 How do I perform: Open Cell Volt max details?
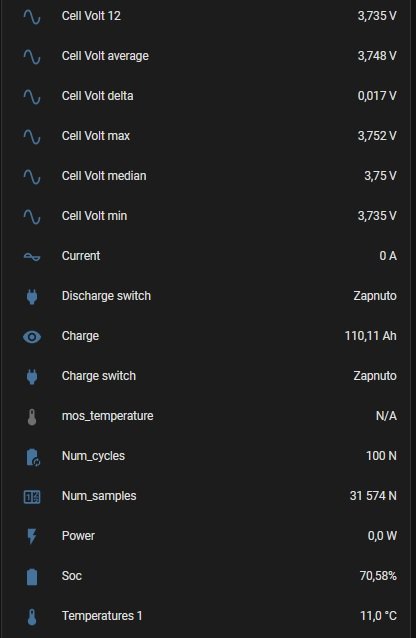208,136
